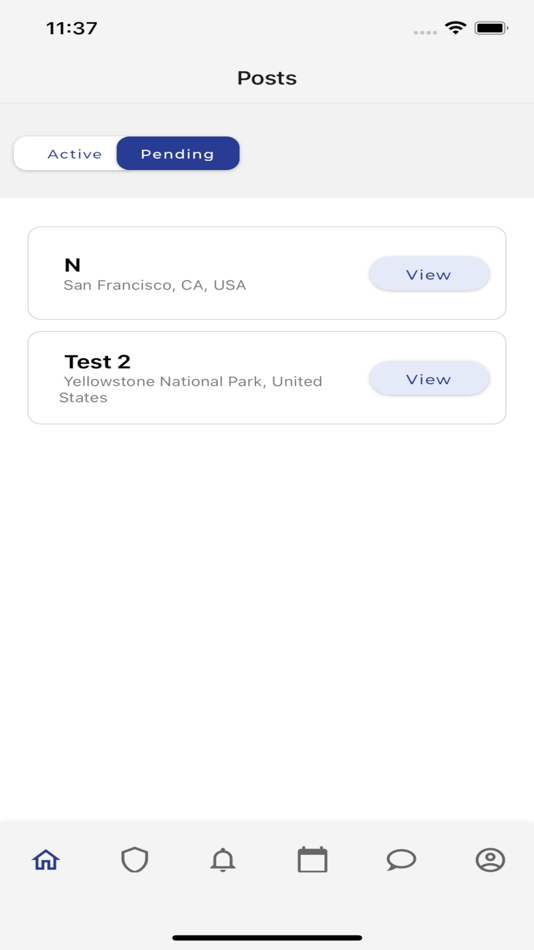Viewport: 534px width, 950px height.
Task: Tap the battery status icon
Action: (492, 28)
